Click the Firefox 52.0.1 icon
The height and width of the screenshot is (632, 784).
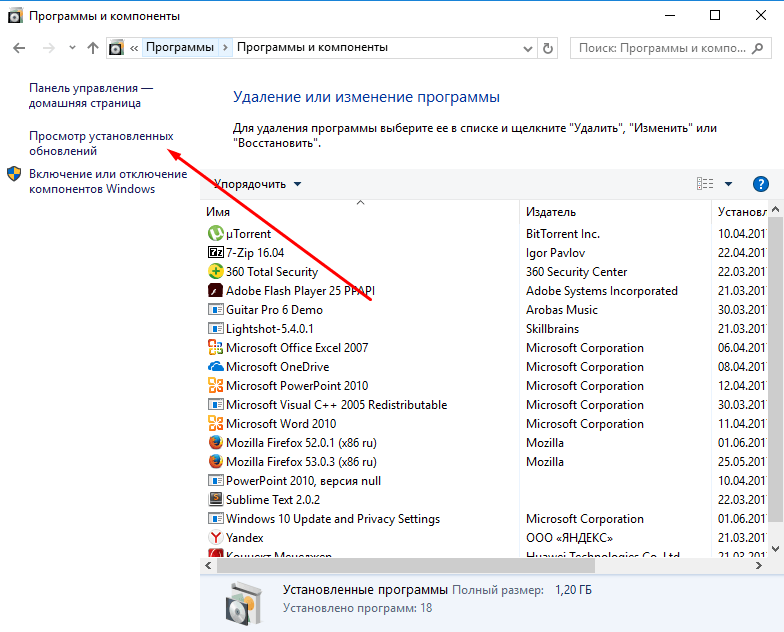pyautogui.click(x=216, y=442)
